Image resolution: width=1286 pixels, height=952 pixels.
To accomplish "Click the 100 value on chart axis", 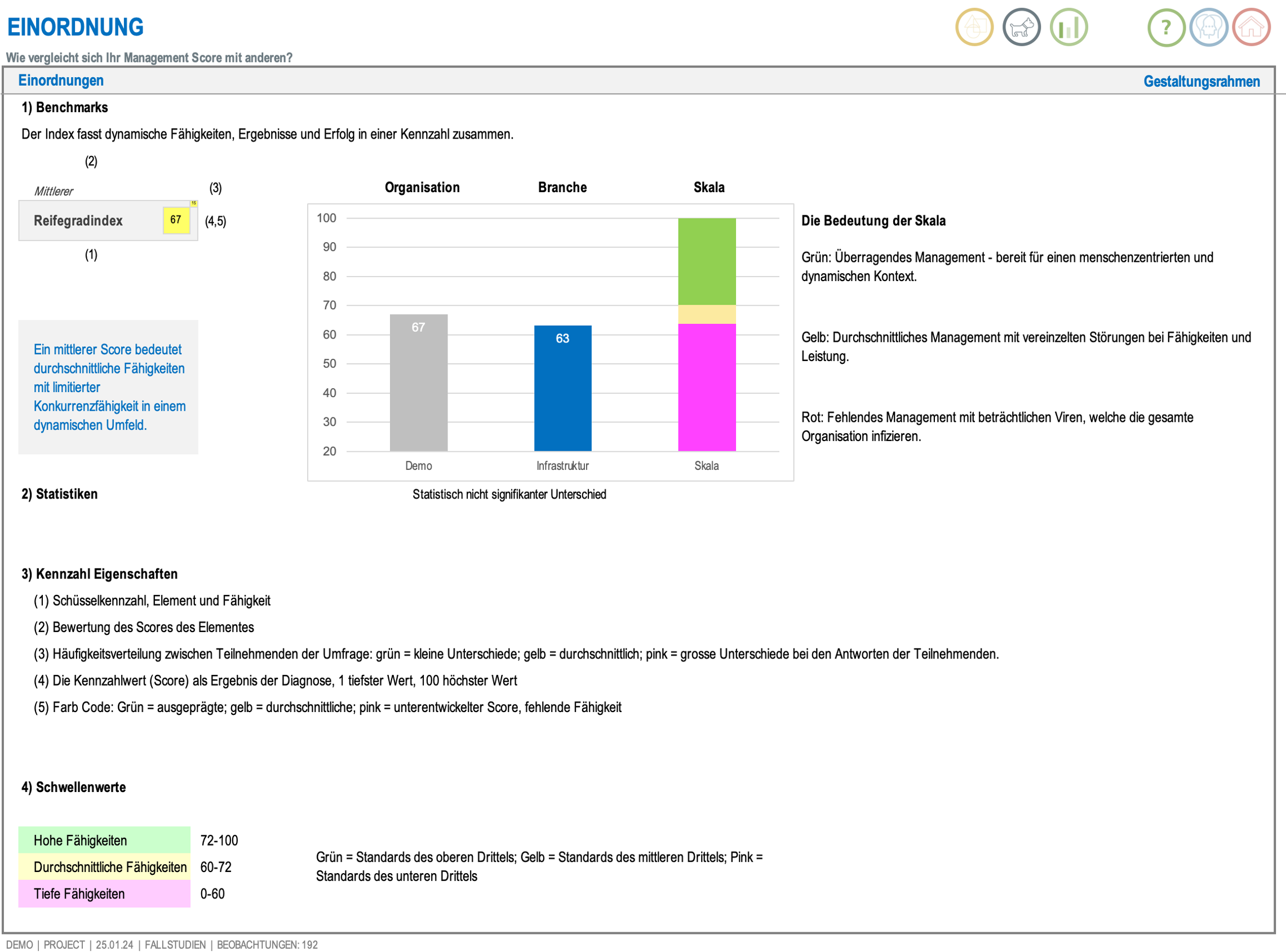I will 326,218.
